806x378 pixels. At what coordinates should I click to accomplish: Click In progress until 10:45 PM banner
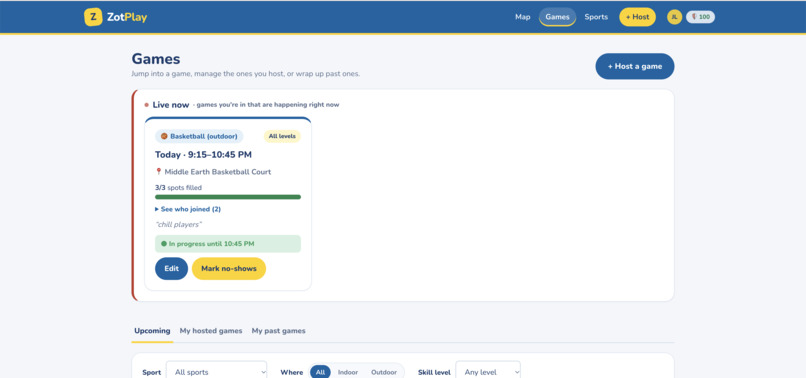[x=228, y=244]
